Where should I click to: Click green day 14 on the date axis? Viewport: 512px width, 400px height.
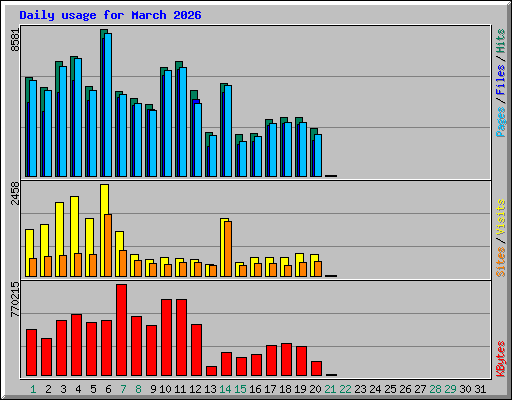click(x=225, y=389)
